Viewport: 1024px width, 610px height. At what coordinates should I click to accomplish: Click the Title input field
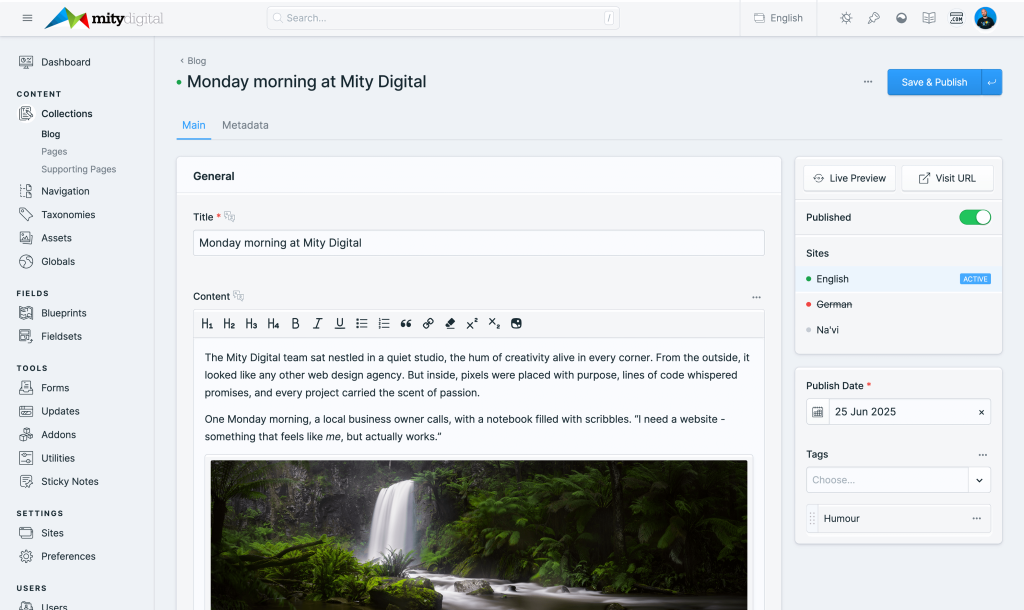pyautogui.click(x=478, y=243)
